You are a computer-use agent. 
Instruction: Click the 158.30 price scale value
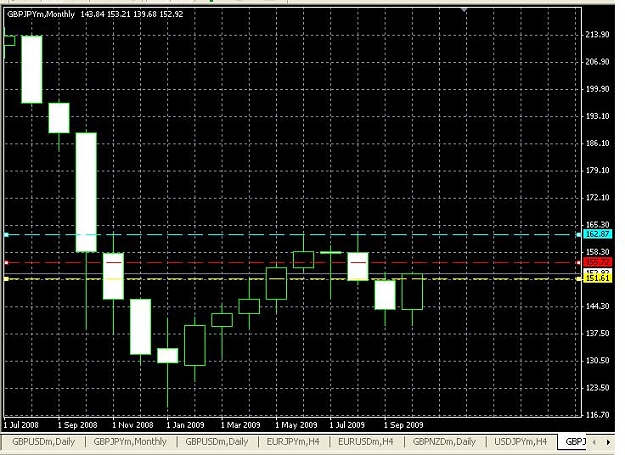(x=597, y=252)
